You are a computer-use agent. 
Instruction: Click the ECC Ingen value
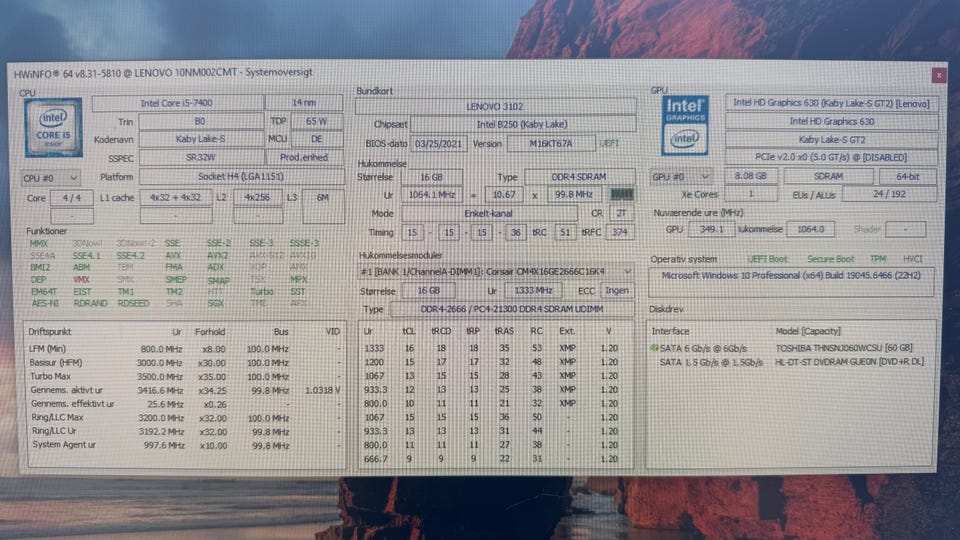coord(617,290)
